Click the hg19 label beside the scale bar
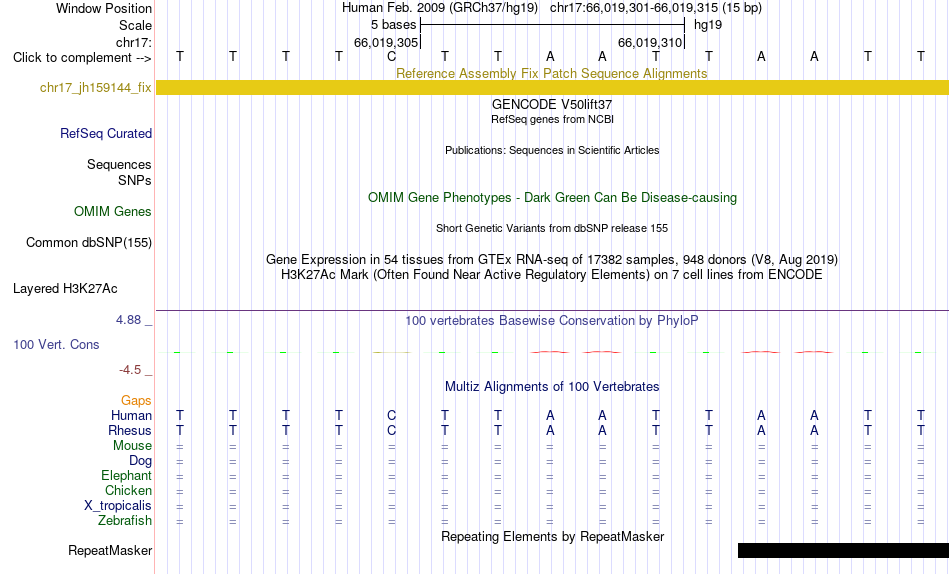Image resolution: width=950 pixels, height=574 pixels. pos(708,25)
